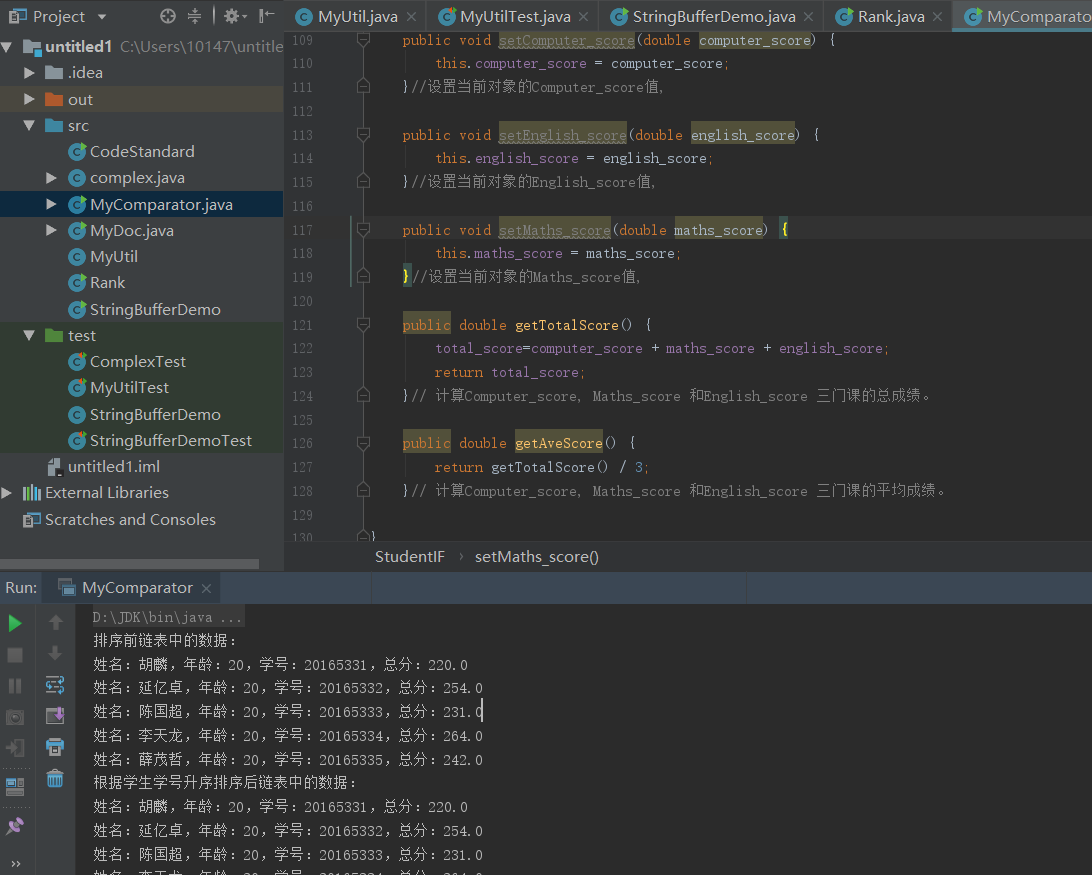Click setMaths_score() breadcrumb
The height and width of the screenshot is (875, 1092).
(537, 557)
